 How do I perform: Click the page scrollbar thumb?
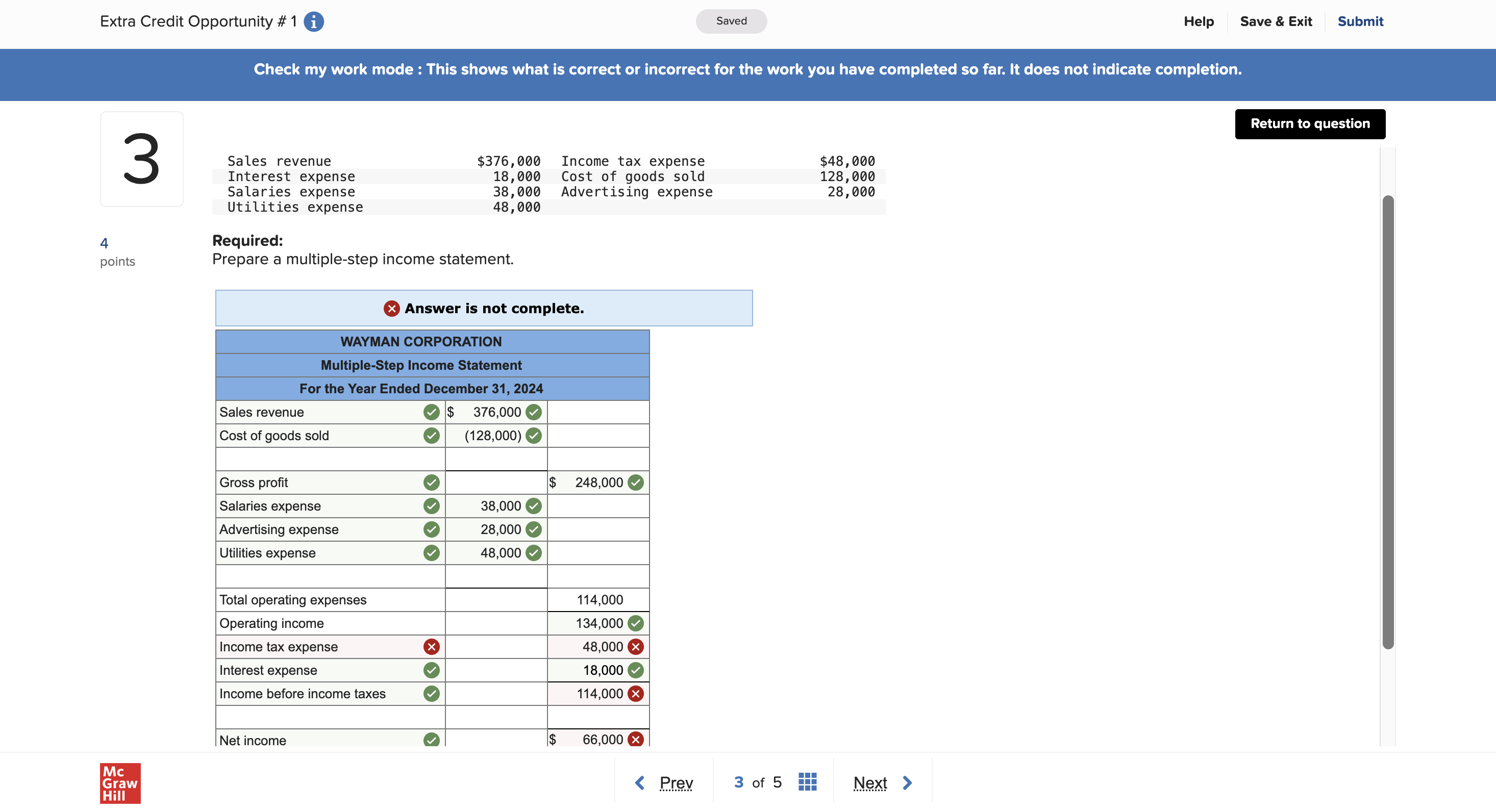point(1388,422)
